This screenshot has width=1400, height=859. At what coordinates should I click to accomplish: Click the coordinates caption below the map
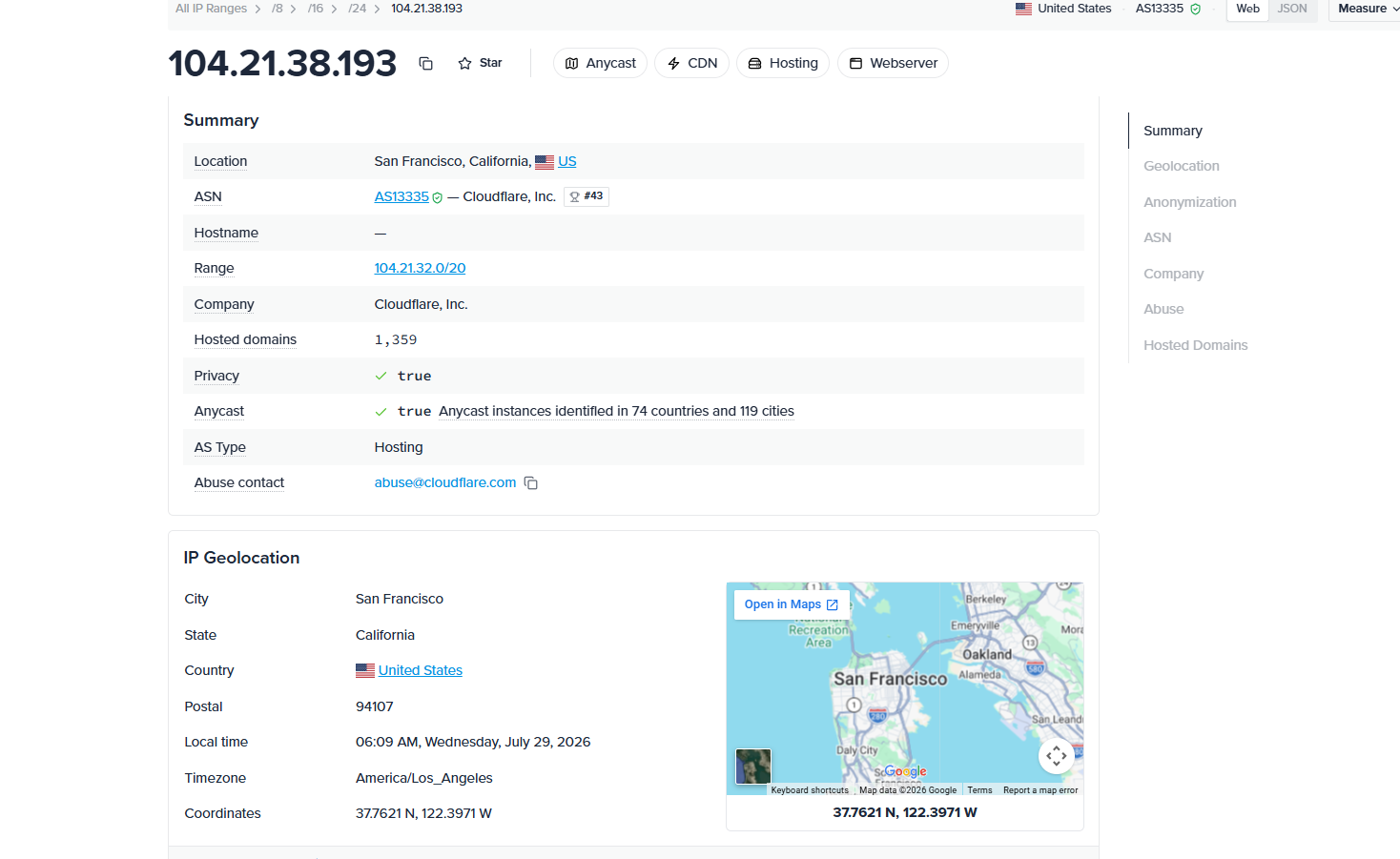[905, 812]
